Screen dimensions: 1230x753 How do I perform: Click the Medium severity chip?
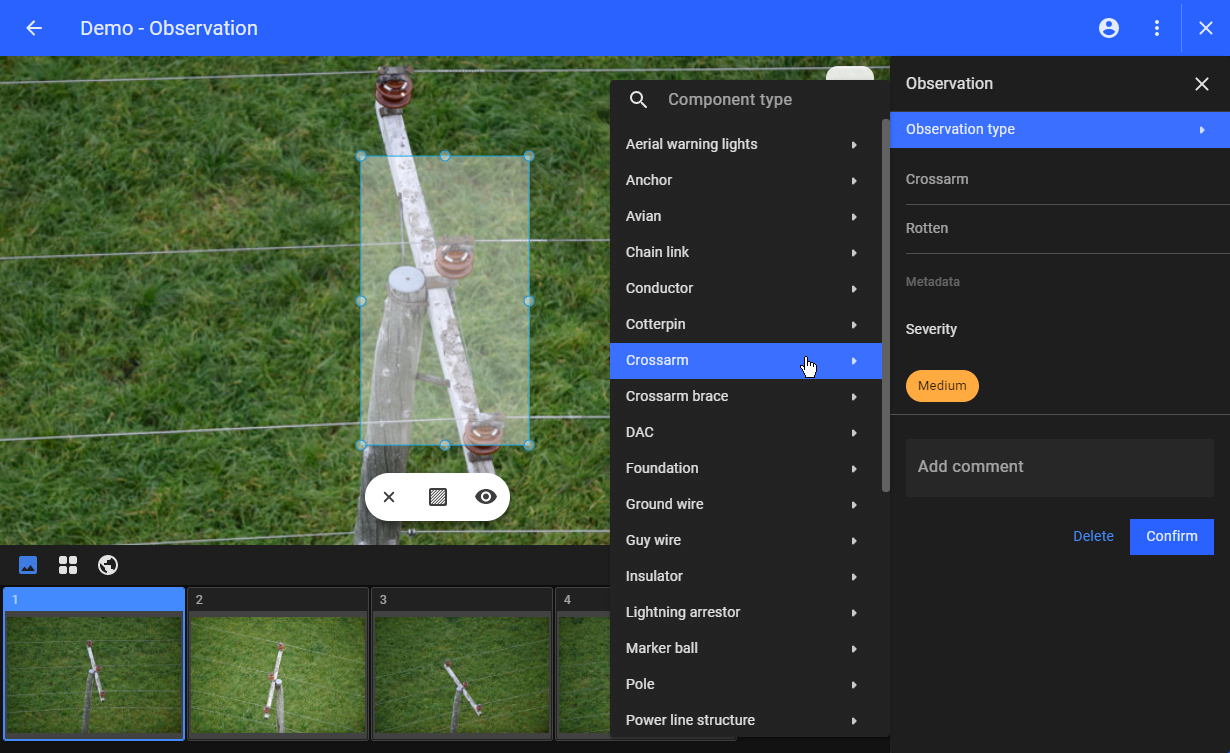[942, 386]
